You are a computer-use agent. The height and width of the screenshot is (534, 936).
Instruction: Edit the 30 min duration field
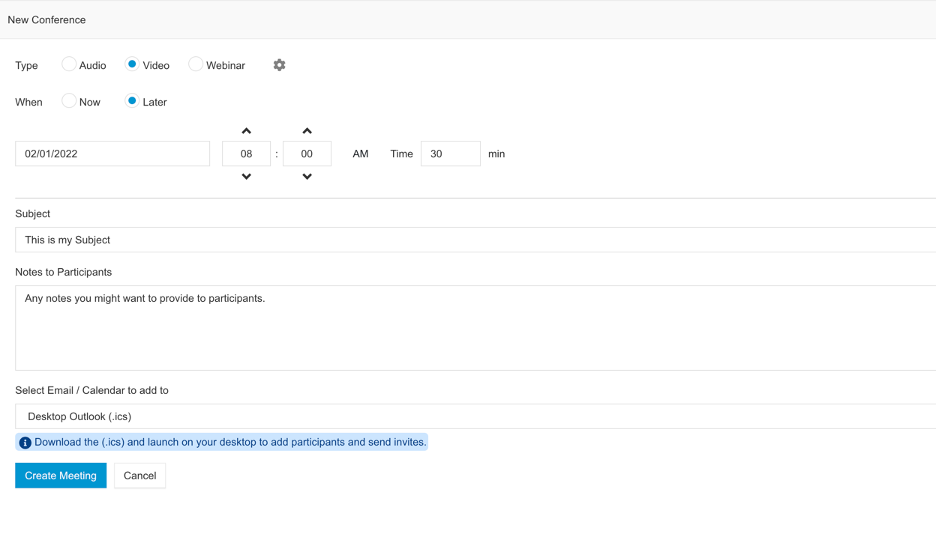(x=451, y=154)
